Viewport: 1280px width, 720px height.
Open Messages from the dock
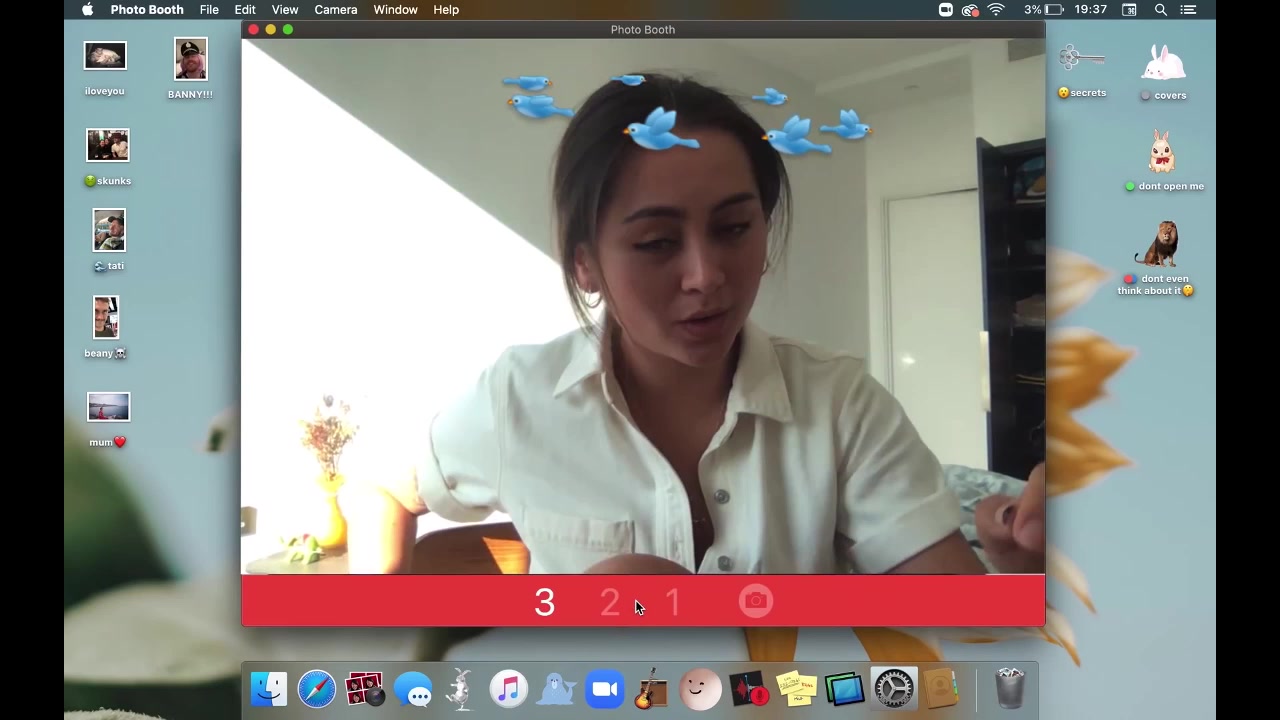coord(413,689)
